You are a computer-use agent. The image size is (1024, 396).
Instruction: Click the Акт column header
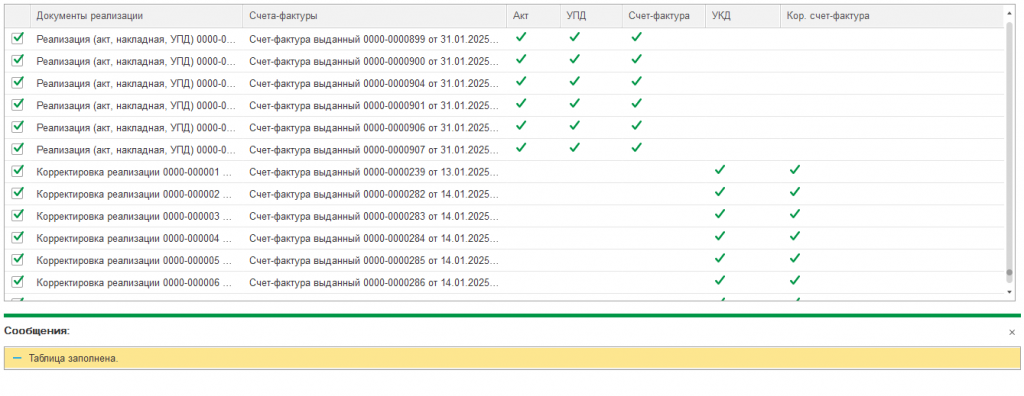point(533,16)
